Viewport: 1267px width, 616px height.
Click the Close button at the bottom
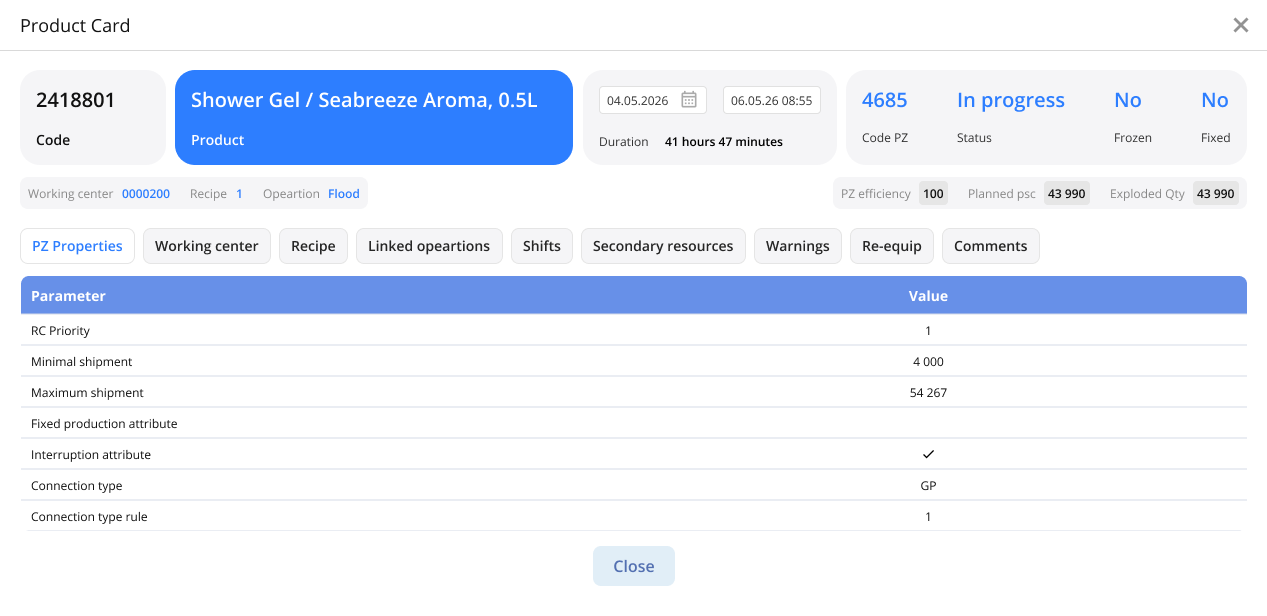pos(634,566)
